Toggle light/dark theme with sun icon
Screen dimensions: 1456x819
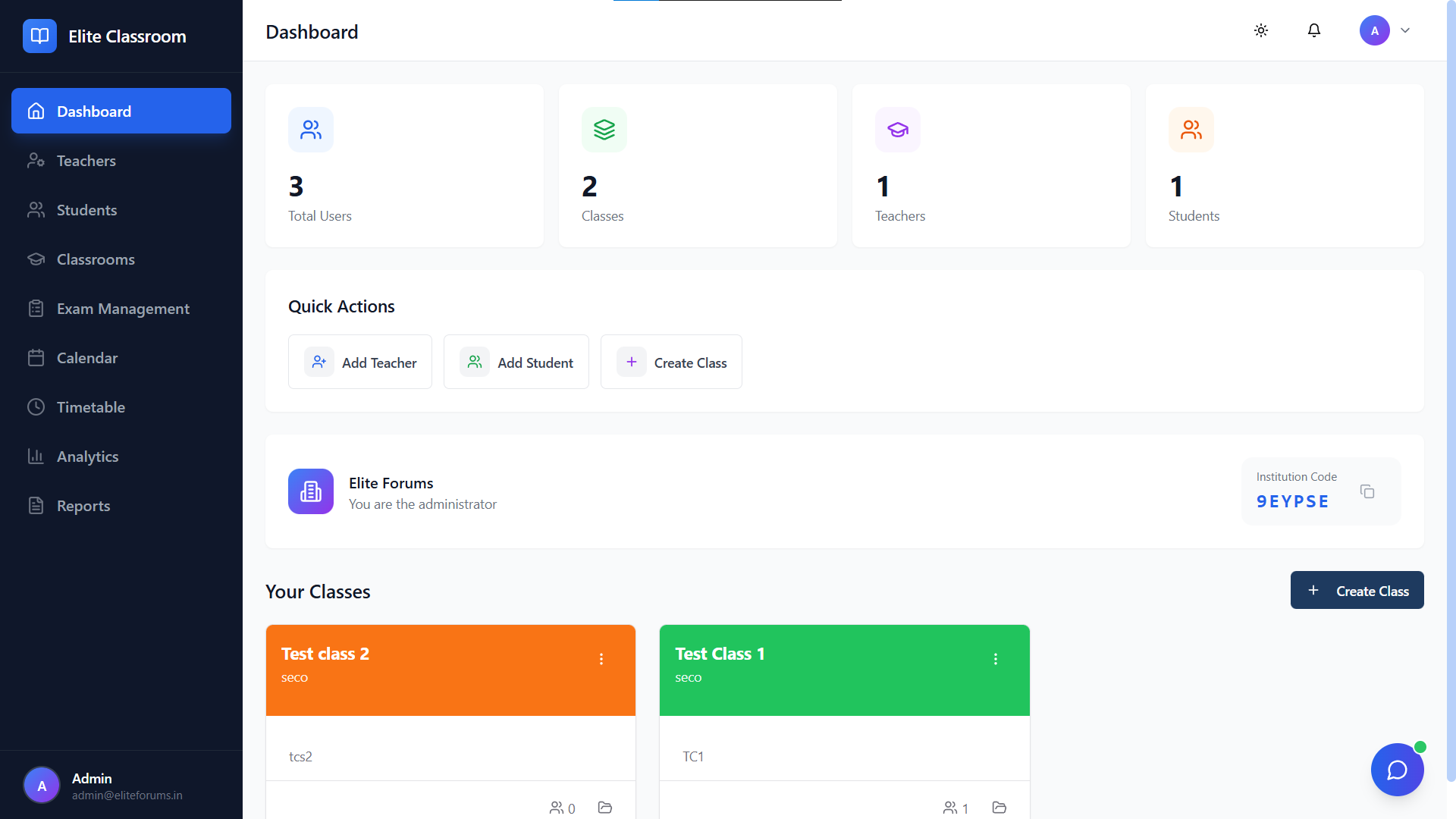pos(1261,30)
